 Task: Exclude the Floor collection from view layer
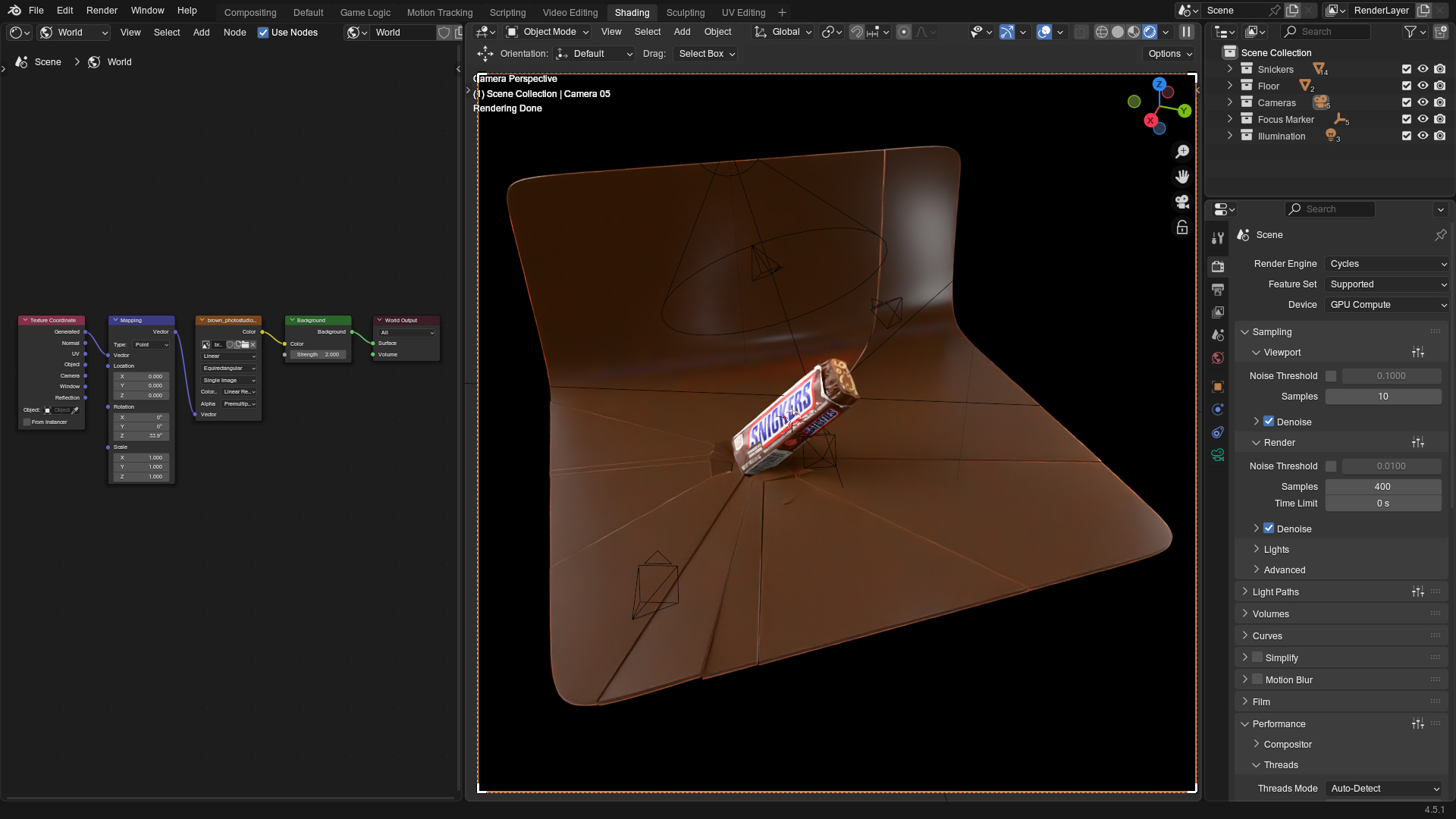coord(1407,86)
